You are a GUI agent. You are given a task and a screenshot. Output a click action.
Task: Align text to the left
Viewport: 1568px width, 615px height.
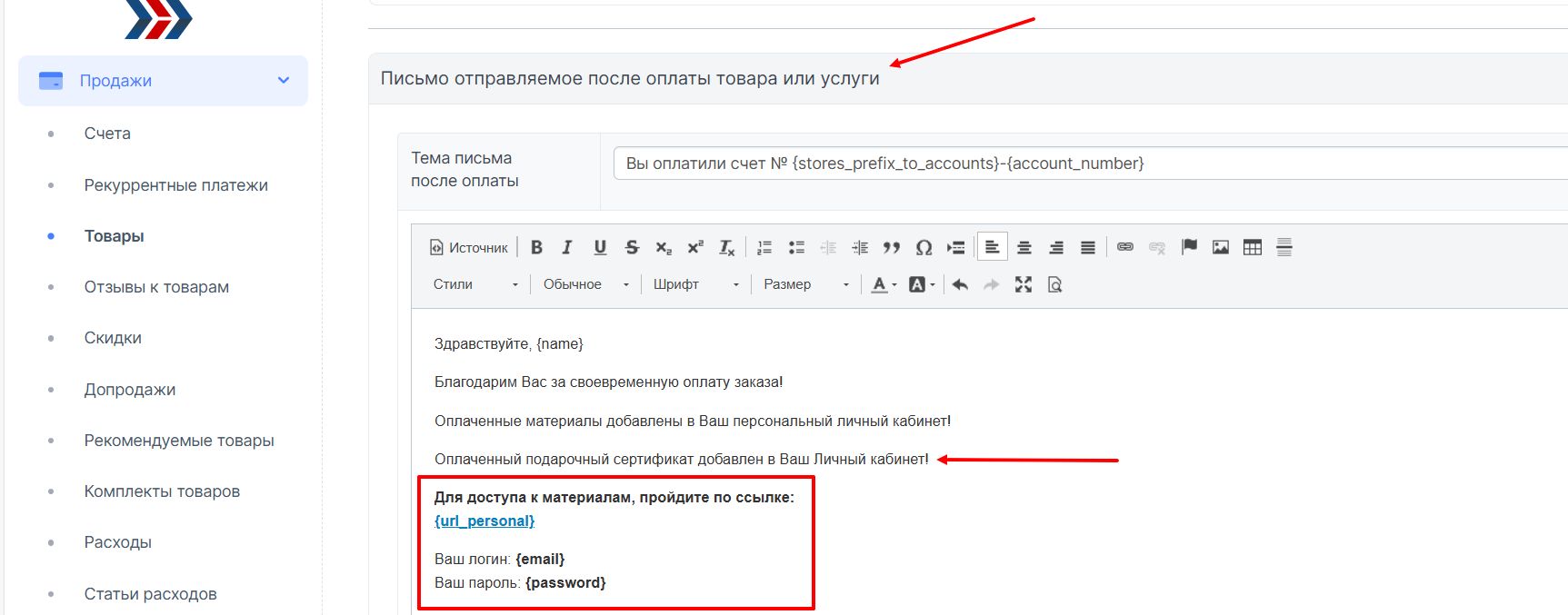pyautogui.click(x=993, y=247)
